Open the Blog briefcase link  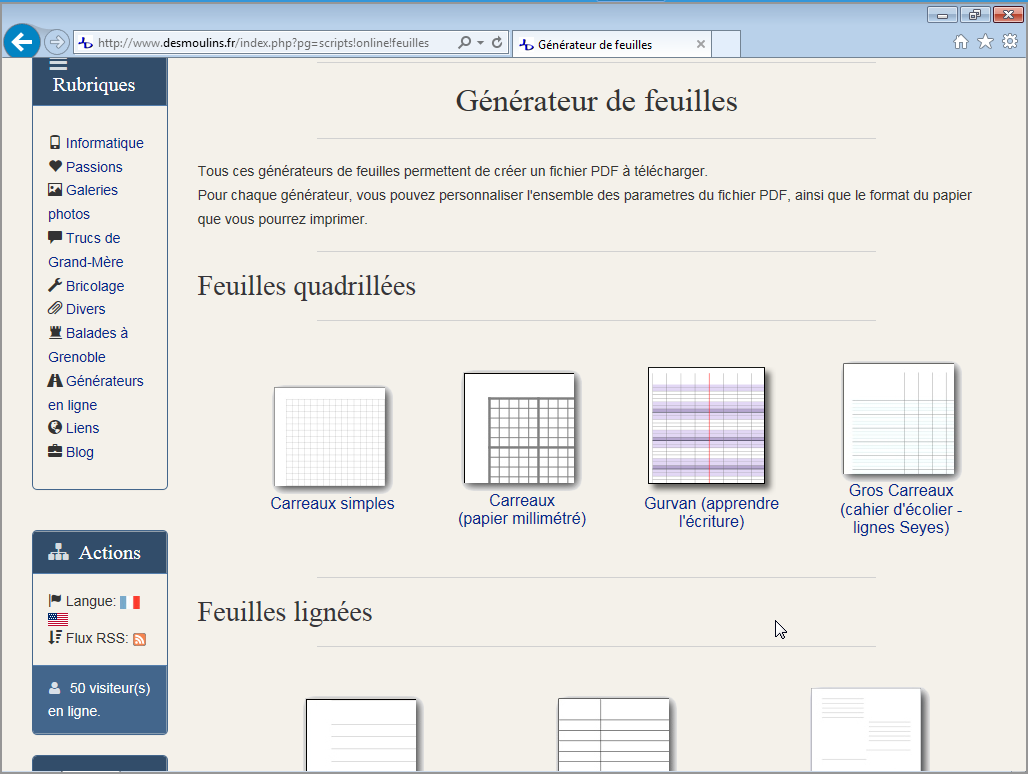pos(79,452)
